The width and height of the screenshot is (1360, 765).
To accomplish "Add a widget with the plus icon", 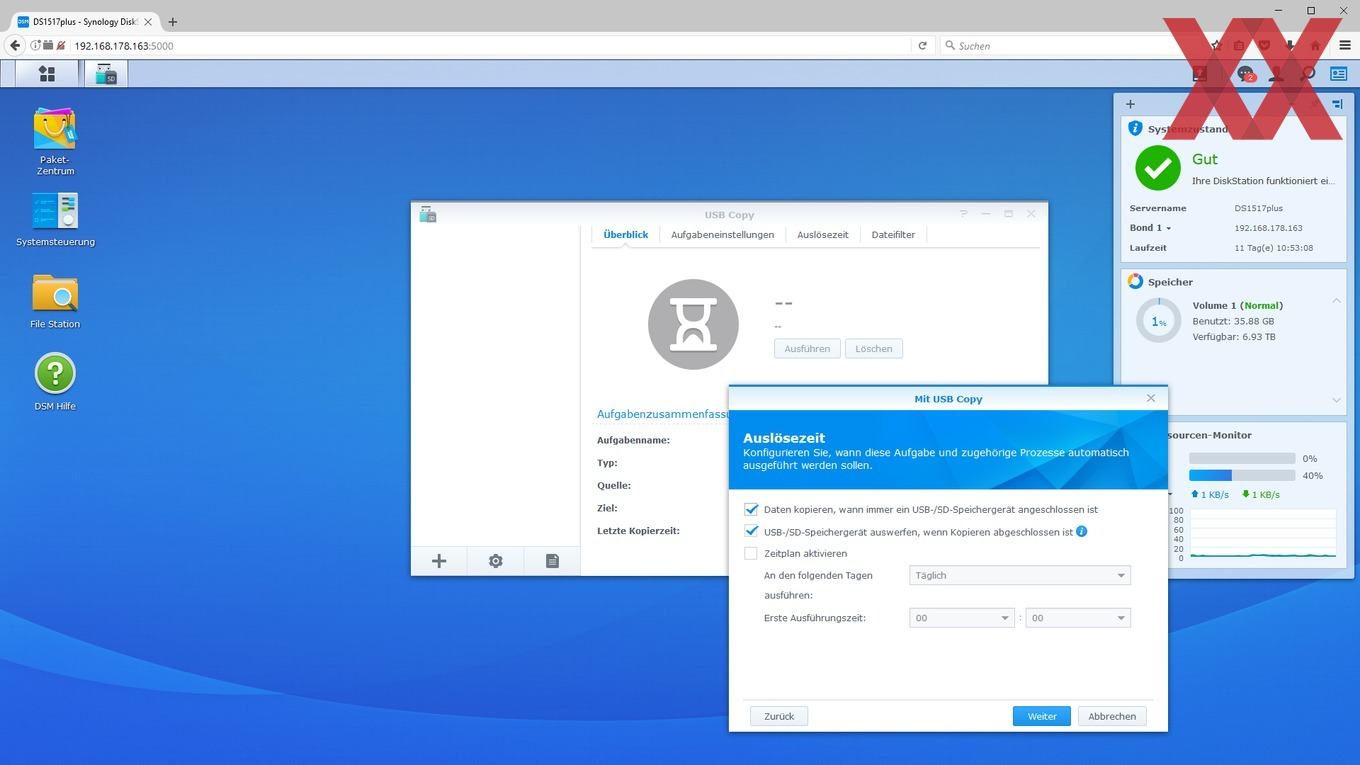I will pyautogui.click(x=1130, y=104).
